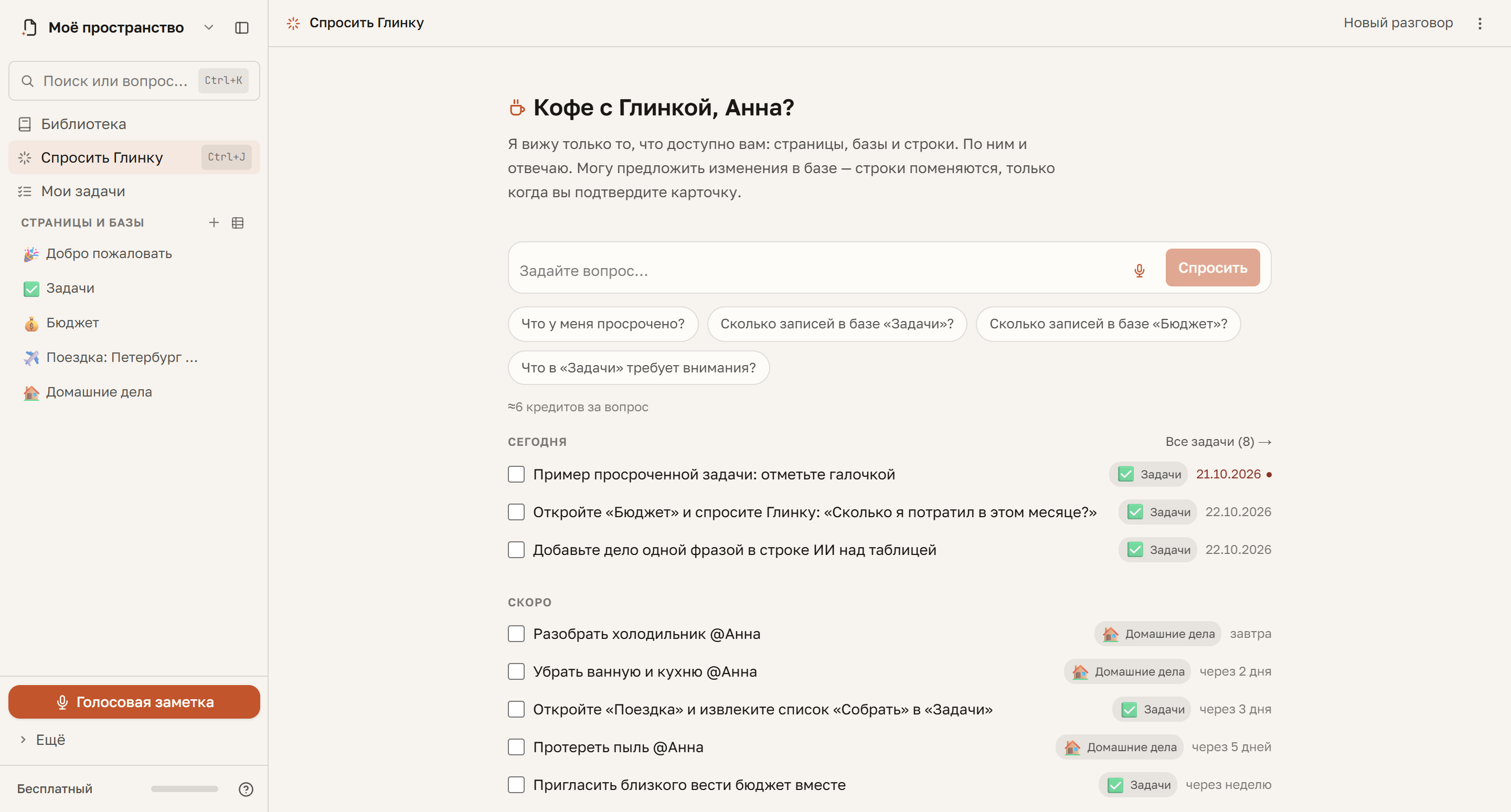Click the three-dot more options menu
Image resolution: width=1511 pixels, height=812 pixels.
click(1480, 23)
